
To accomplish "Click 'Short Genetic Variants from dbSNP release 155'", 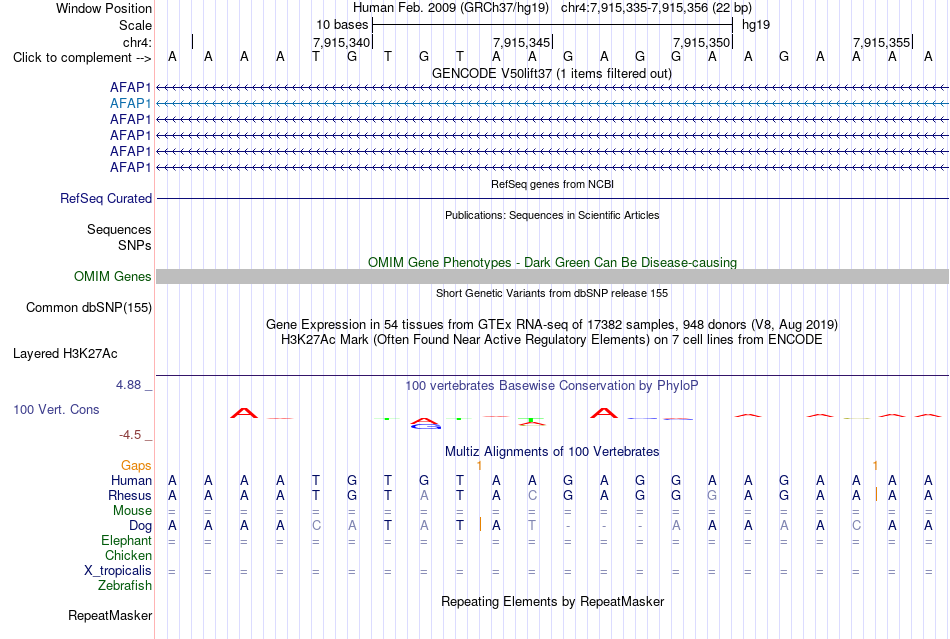I will [x=552, y=293].
